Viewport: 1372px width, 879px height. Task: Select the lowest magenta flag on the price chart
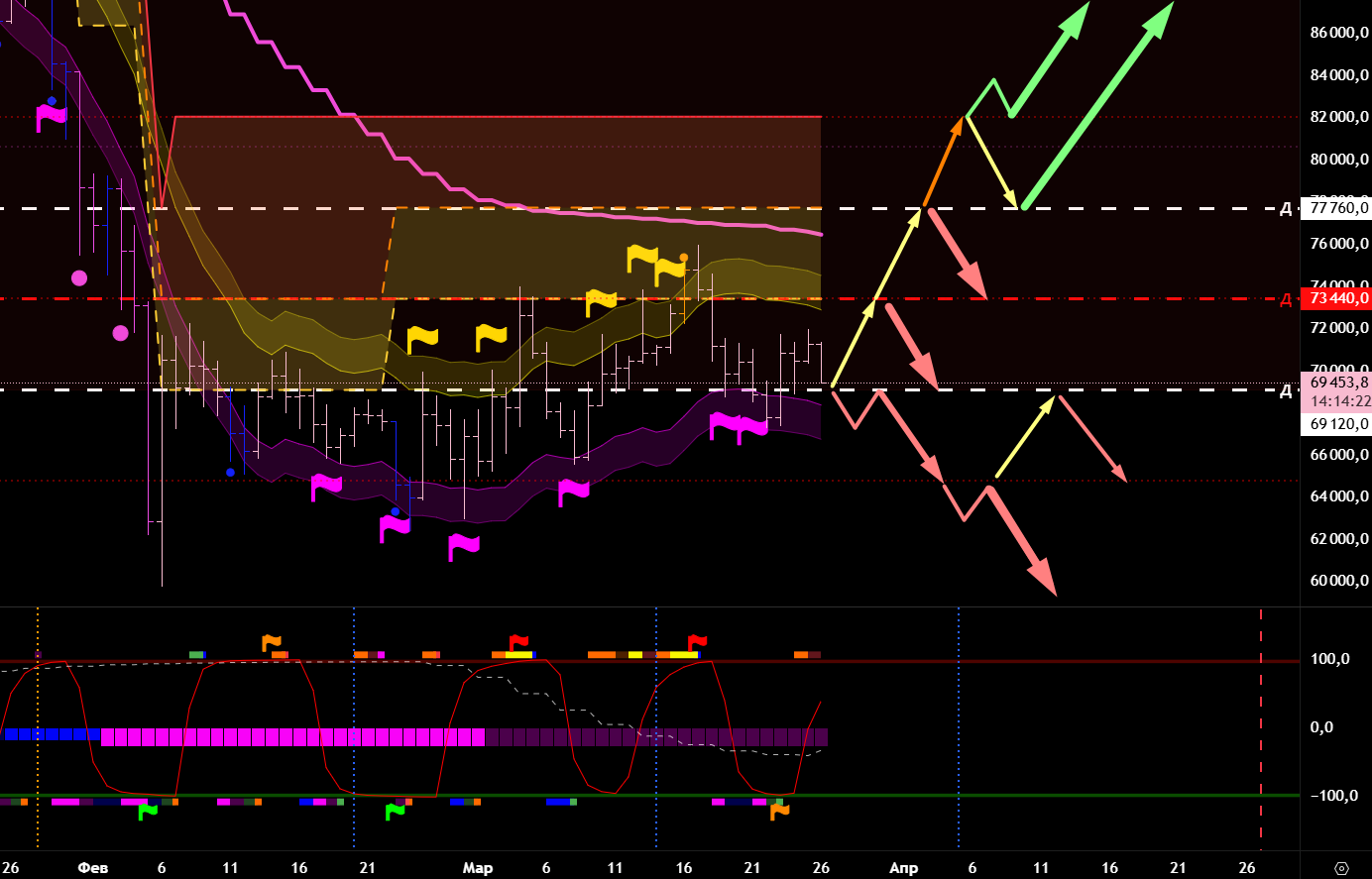tap(463, 546)
